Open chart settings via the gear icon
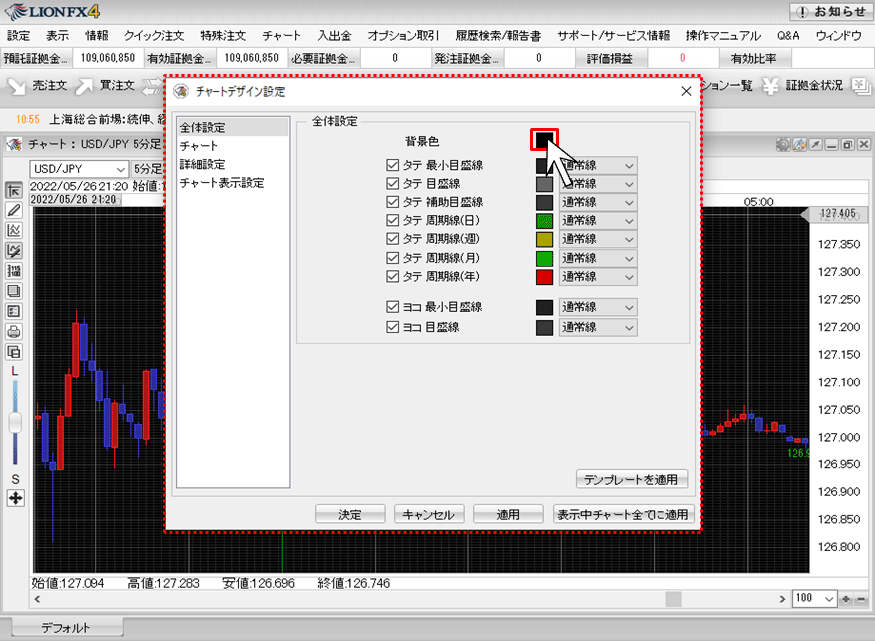The width and height of the screenshot is (875, 641). point(783,145)
